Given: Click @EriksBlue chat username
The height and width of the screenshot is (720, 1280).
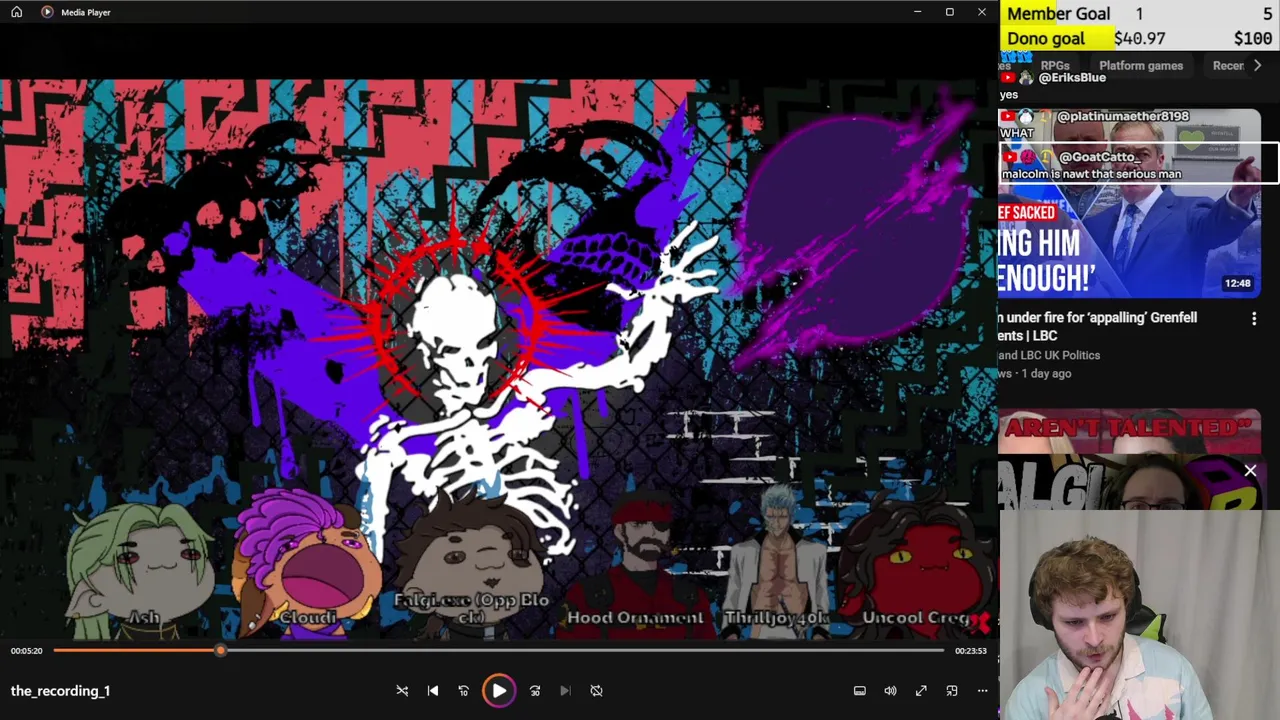Looking at the screenshot, I should point(1072,78).
